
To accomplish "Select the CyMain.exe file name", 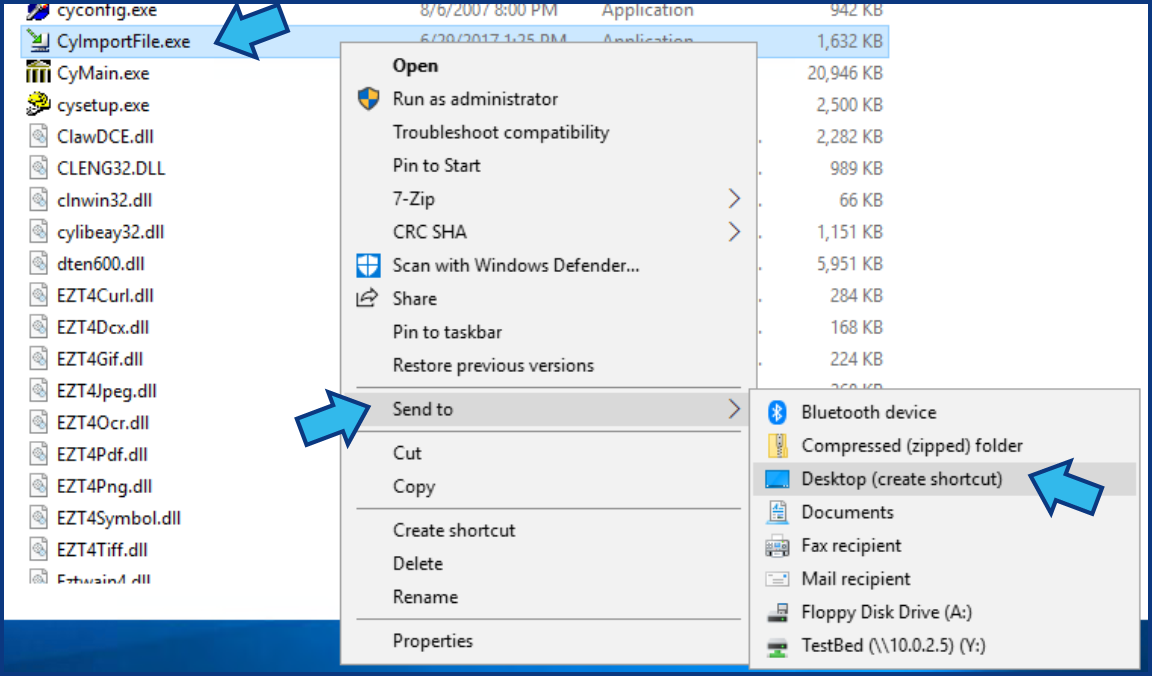I will click(103, 74).
